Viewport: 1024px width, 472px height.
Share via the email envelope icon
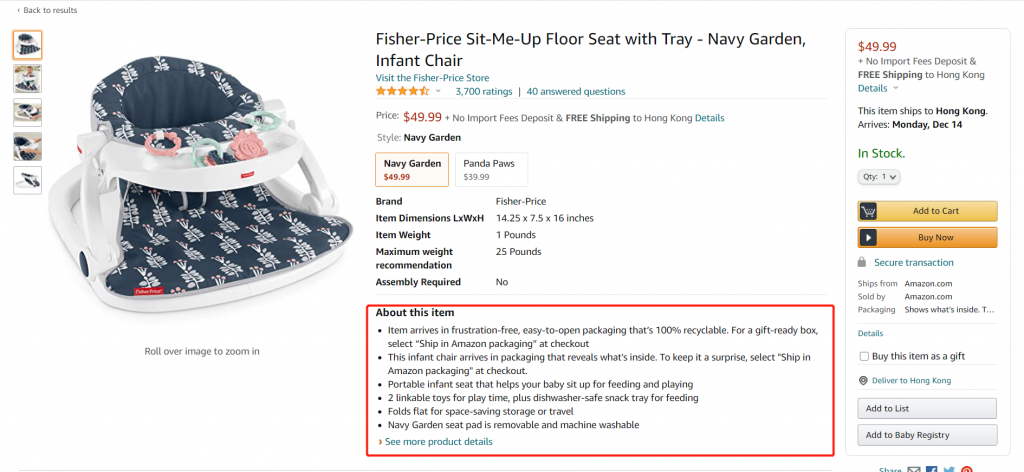click(x=914, y=470)
